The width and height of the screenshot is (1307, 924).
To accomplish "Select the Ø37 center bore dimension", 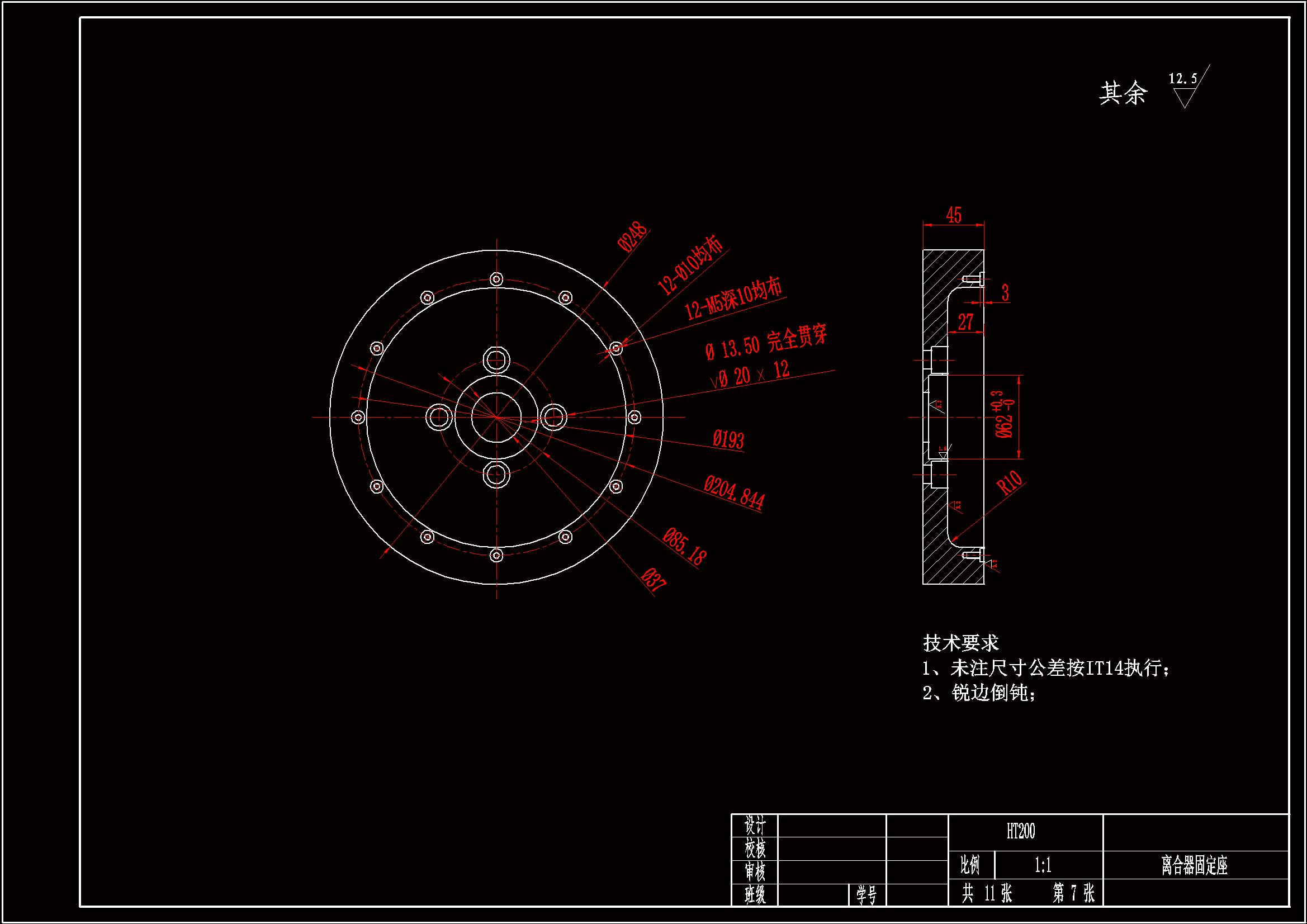I will [653, 580].
